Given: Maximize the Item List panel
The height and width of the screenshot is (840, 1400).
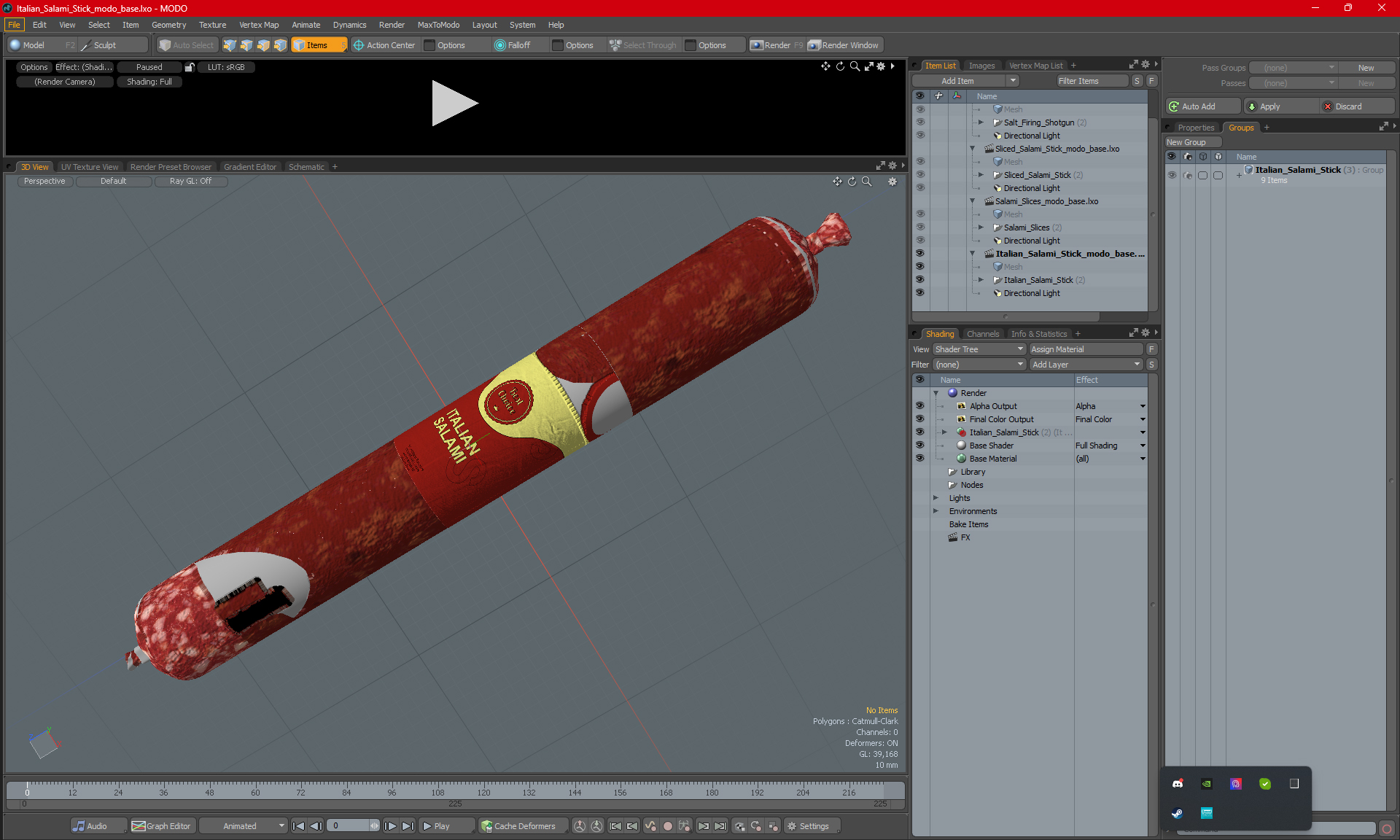Looking at the screenshot, I should click(1134, 65).
